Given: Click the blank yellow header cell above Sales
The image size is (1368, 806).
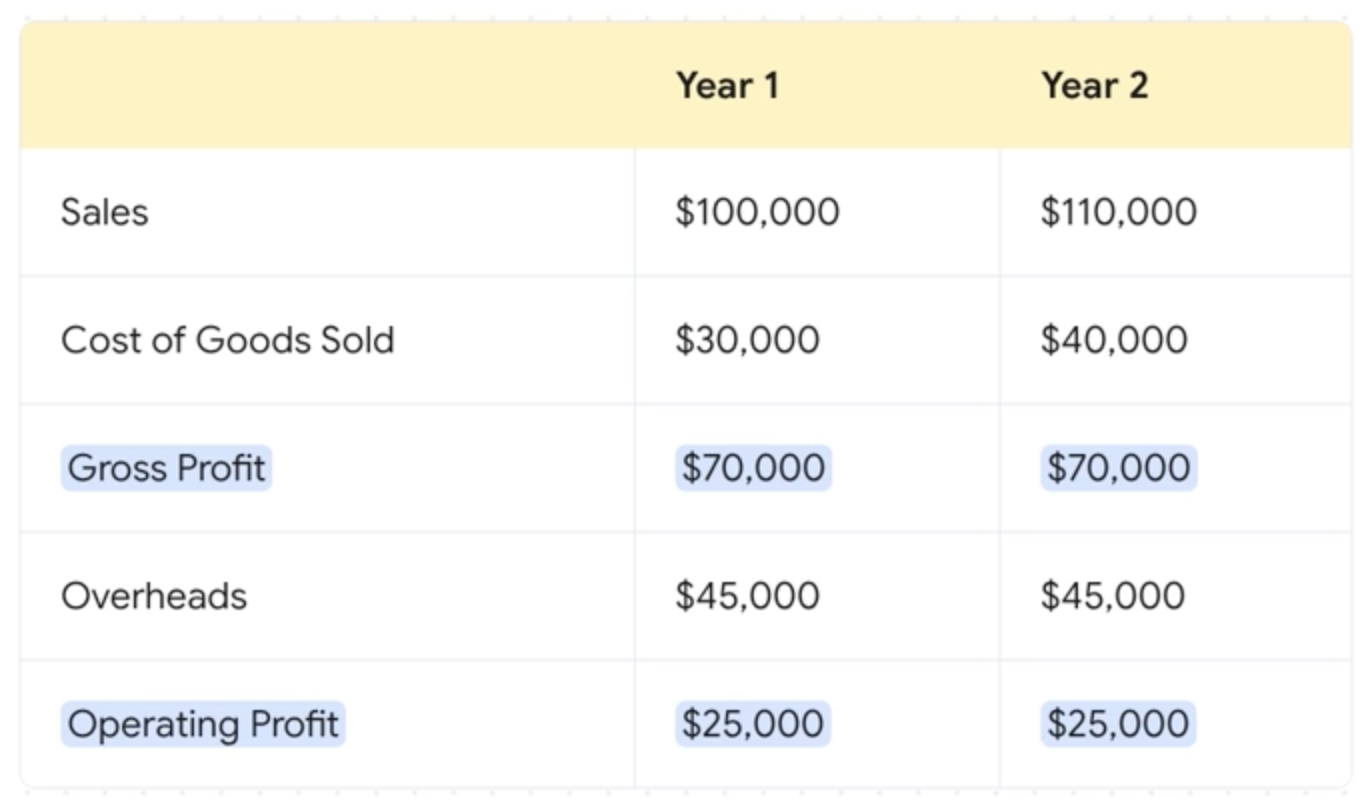Looking at the screenshot, I should tap(326, 86).
